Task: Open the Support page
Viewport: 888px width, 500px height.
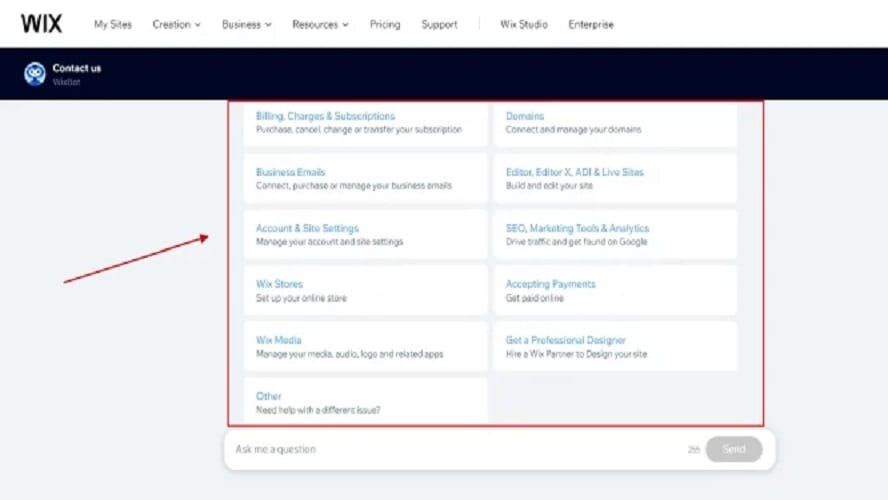Action: [x=439, y=24]
